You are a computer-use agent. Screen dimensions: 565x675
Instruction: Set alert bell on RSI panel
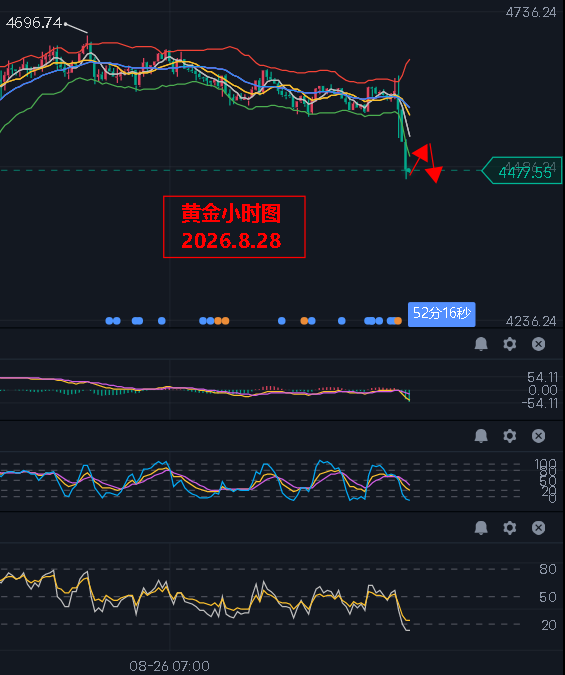click(481, 527)
